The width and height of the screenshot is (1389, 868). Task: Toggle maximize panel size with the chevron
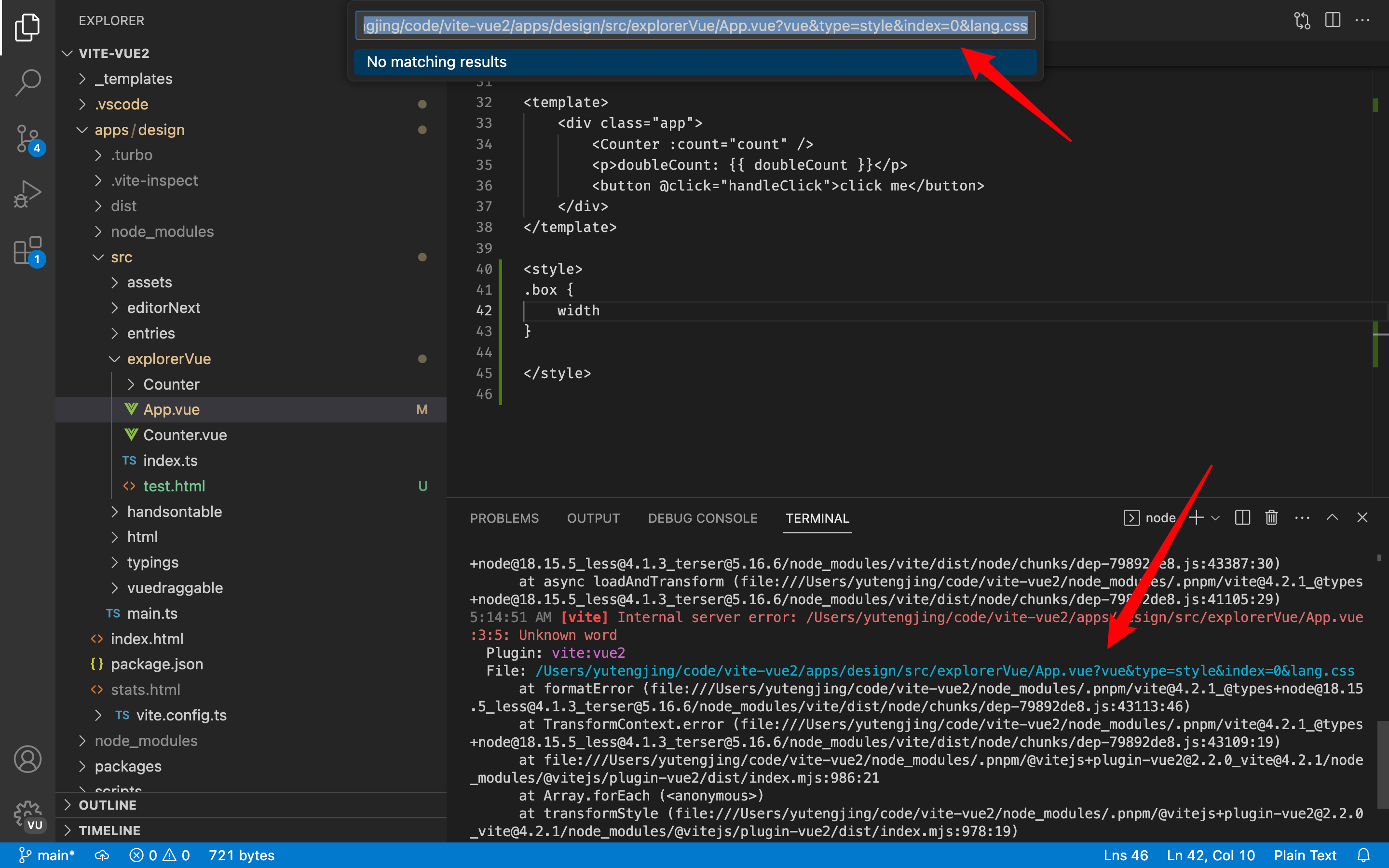coord(1332,517)
